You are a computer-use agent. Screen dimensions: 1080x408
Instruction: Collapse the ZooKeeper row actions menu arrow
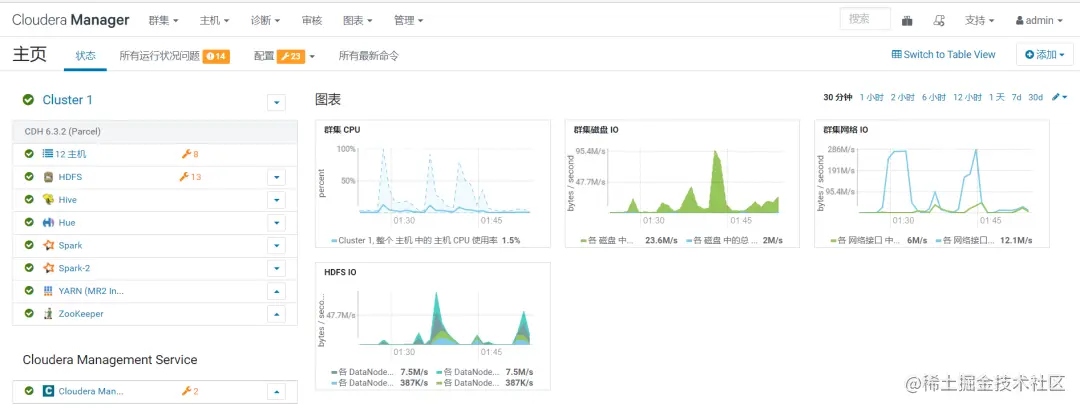pos(276,314)
